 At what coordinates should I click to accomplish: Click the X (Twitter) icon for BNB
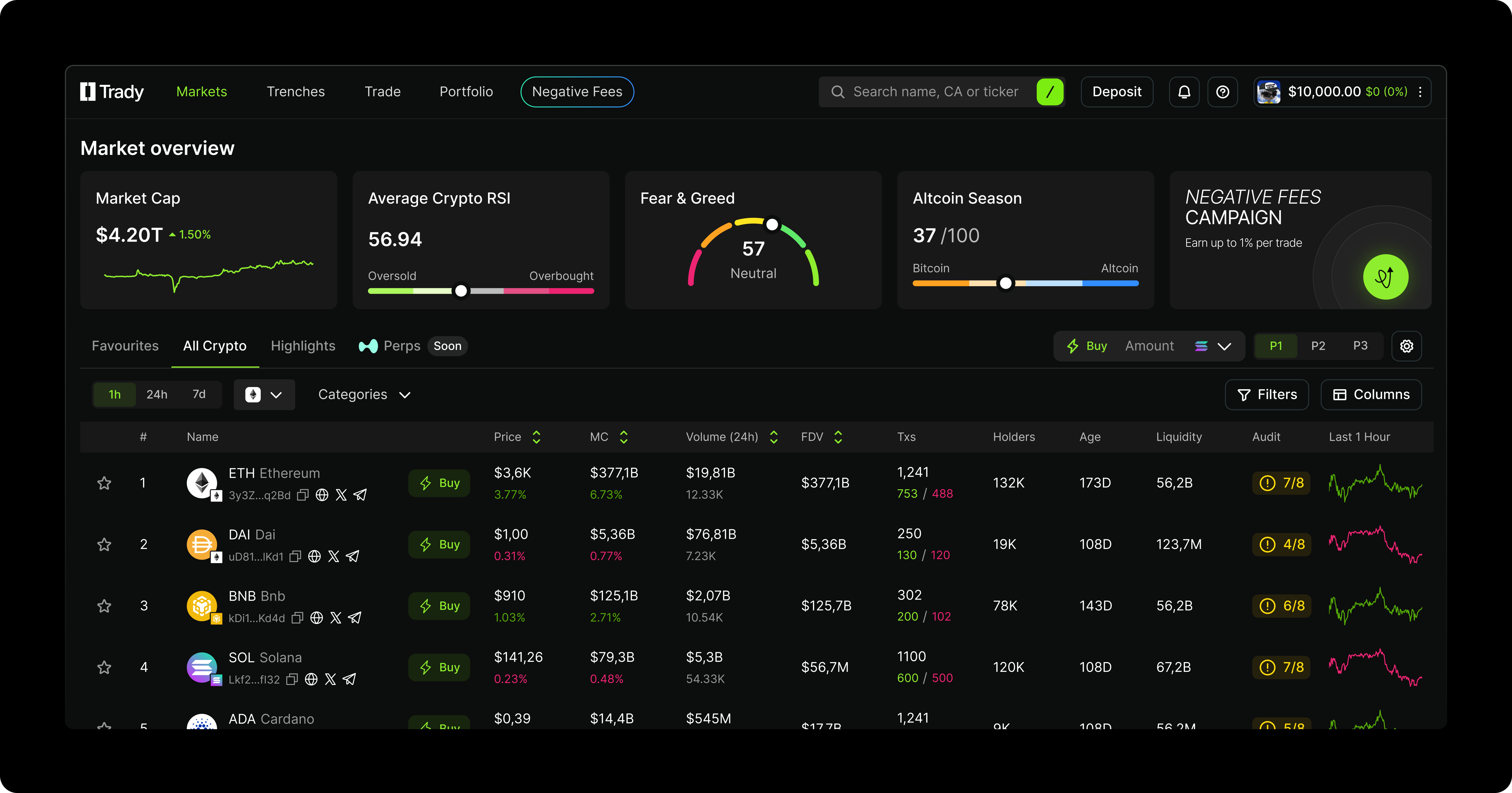coord(335,617)
